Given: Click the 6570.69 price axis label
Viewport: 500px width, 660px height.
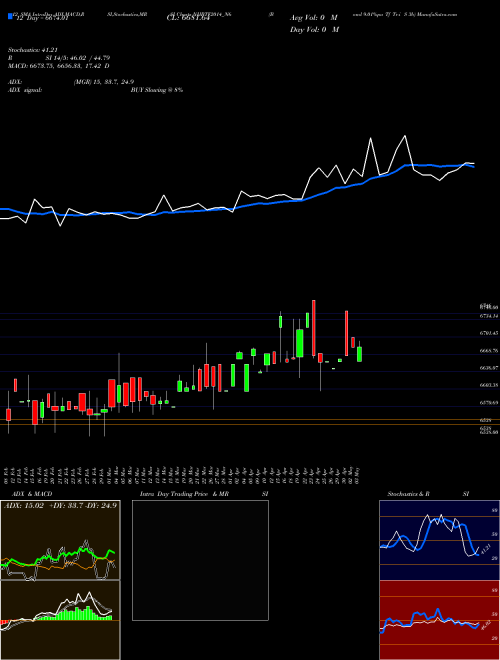Looking at the screenshot, I should tap(489, 403).
